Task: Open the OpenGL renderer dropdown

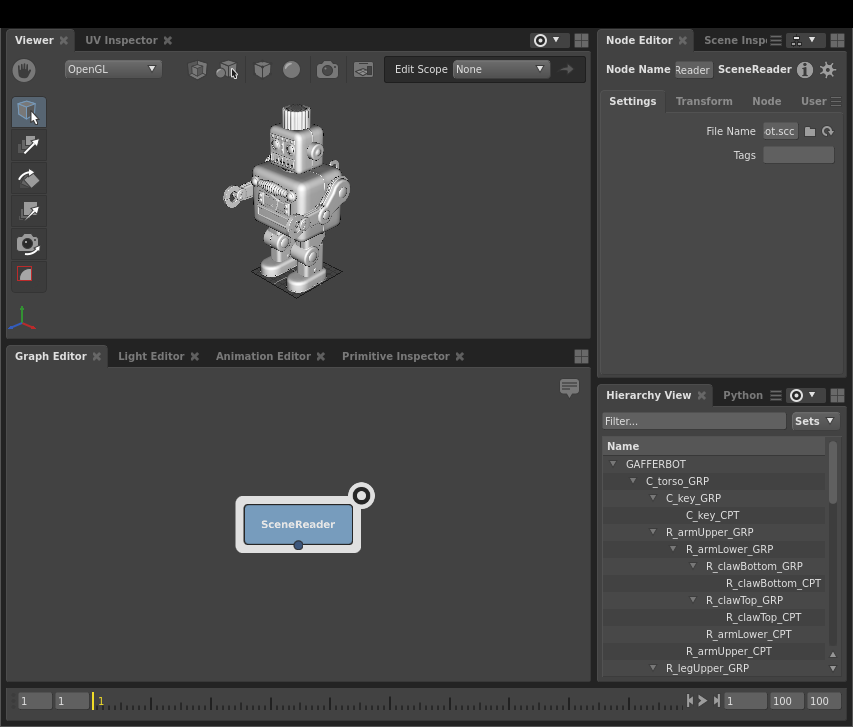Action: click(x=112, y=69)
